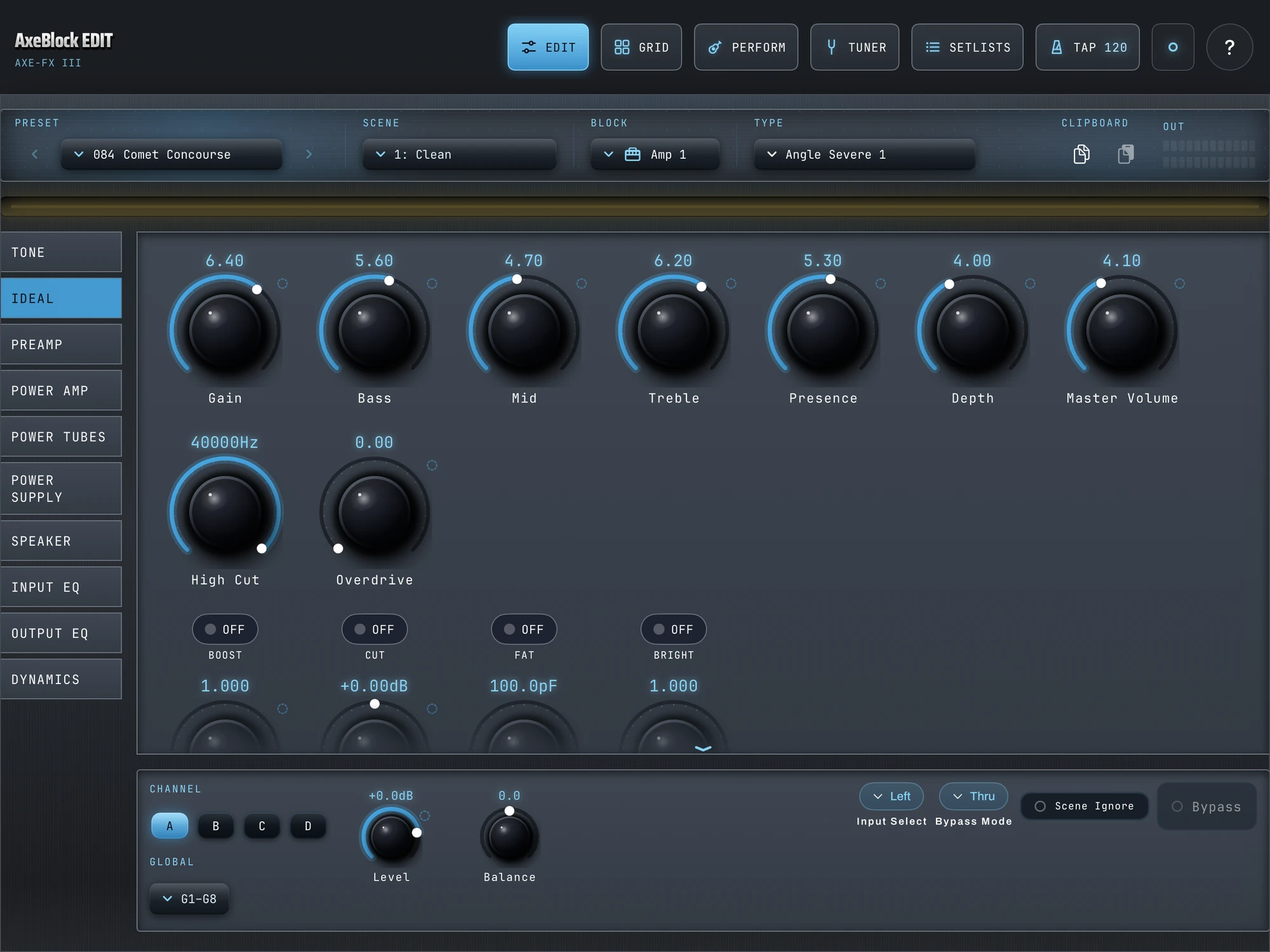Toggle the FAT switch on

point(524,629)
